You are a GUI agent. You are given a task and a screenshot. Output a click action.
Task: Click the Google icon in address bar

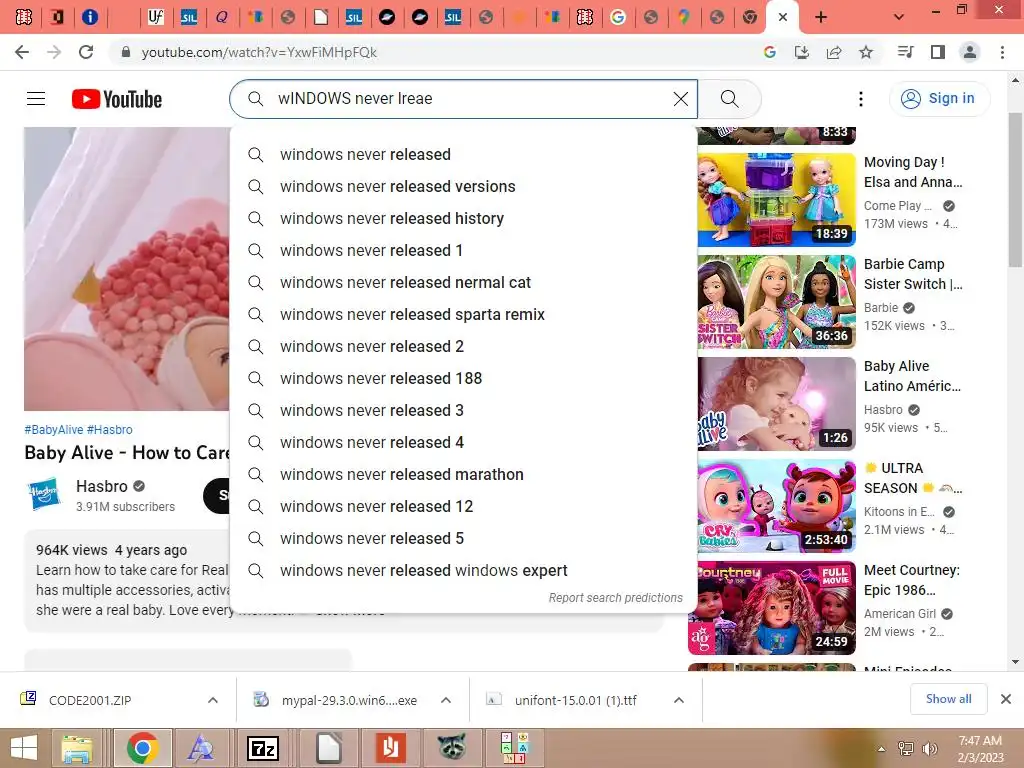(x=770, y=52)
